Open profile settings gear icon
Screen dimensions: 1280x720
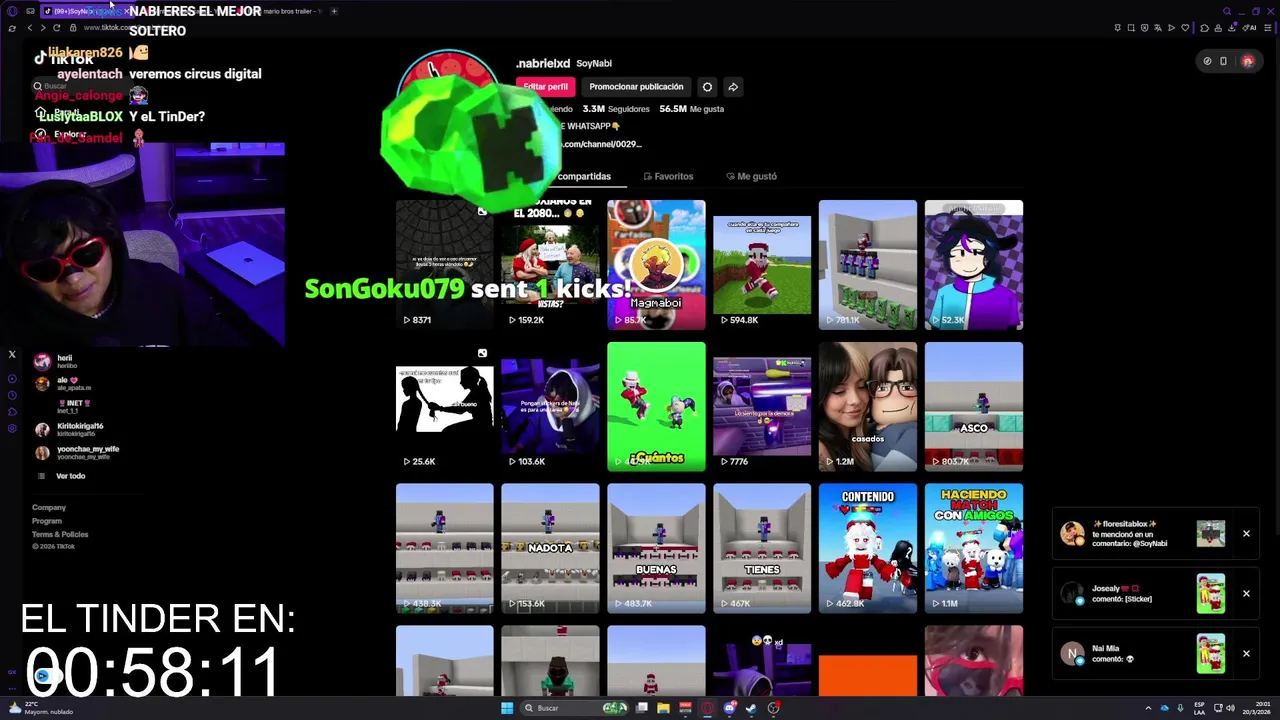click(x=707, y=87)
